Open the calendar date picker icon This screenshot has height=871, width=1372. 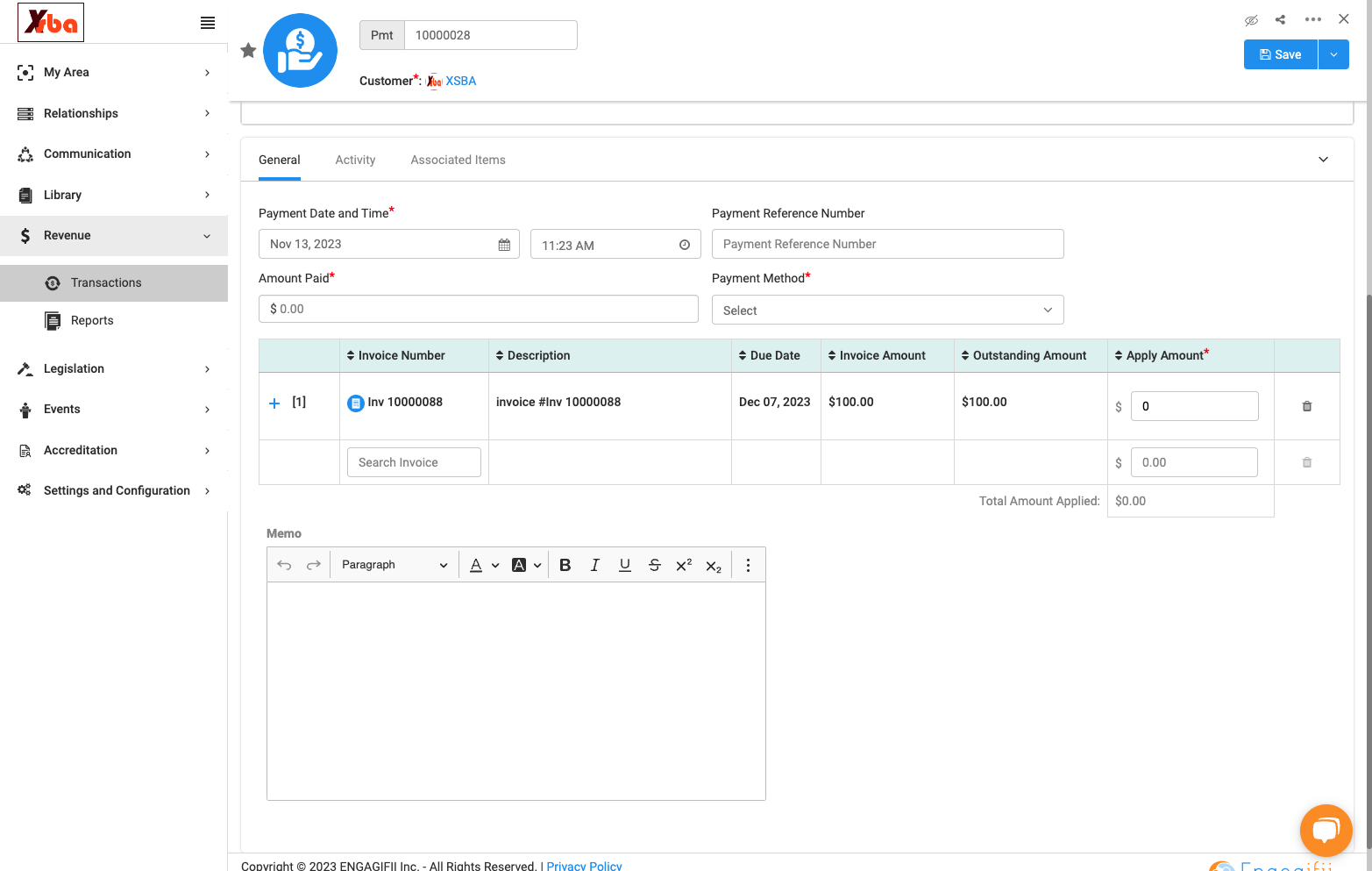click(504, 245)
